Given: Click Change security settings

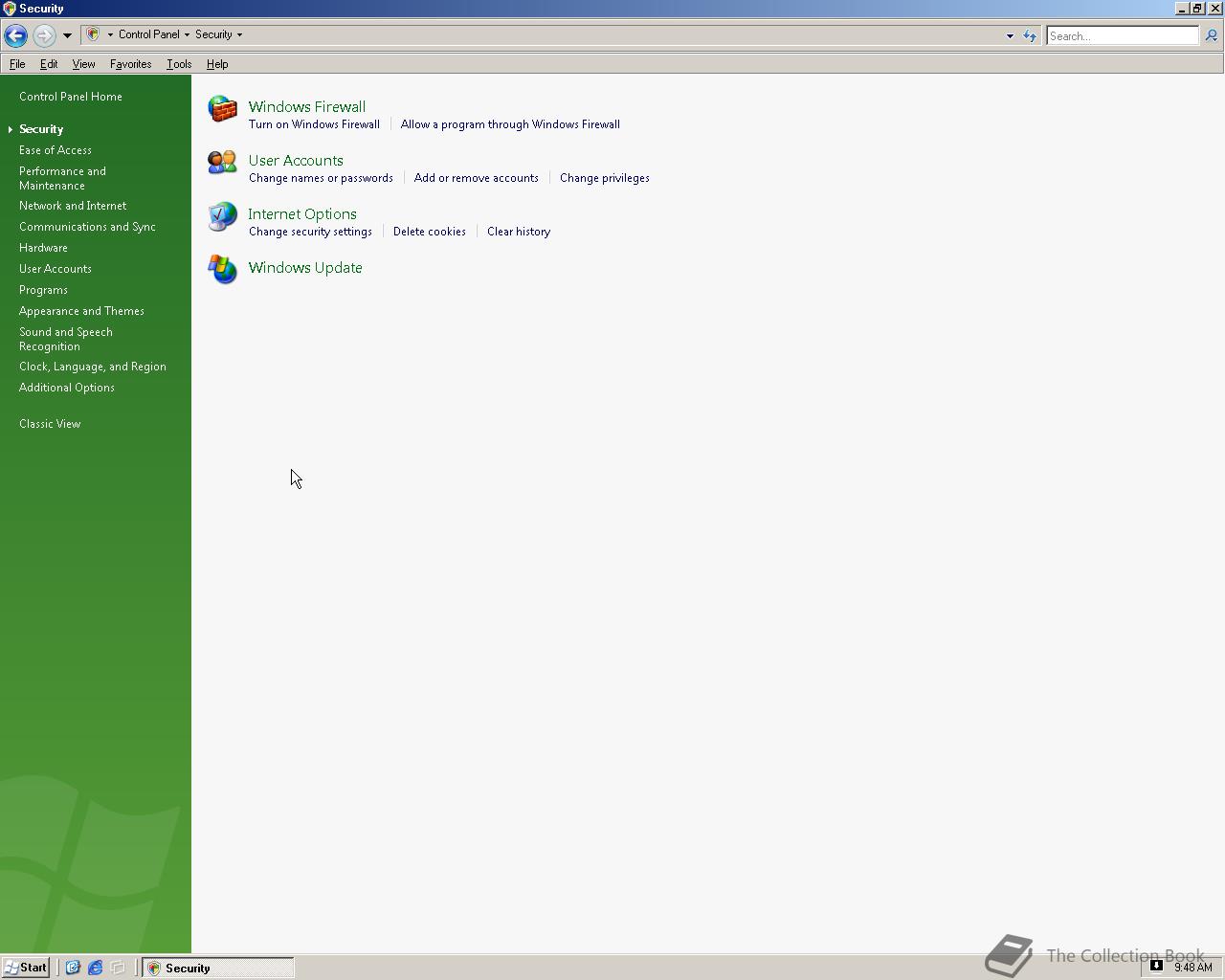Looking at the screenshot, I should [310, 232].
